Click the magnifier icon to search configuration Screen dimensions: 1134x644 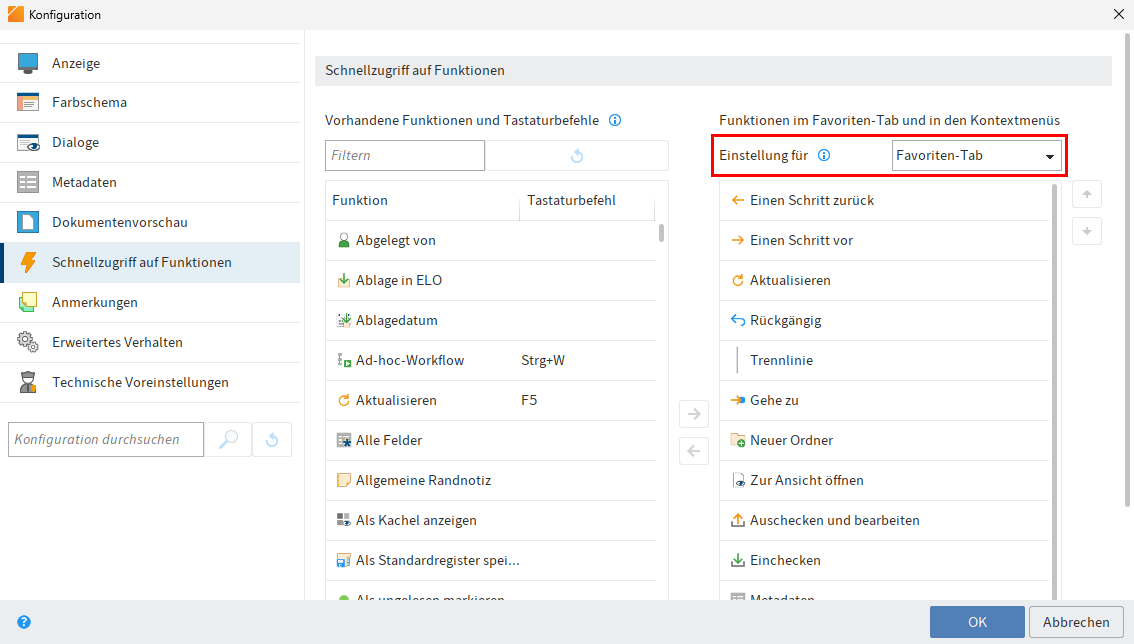[x=228, y=439]
